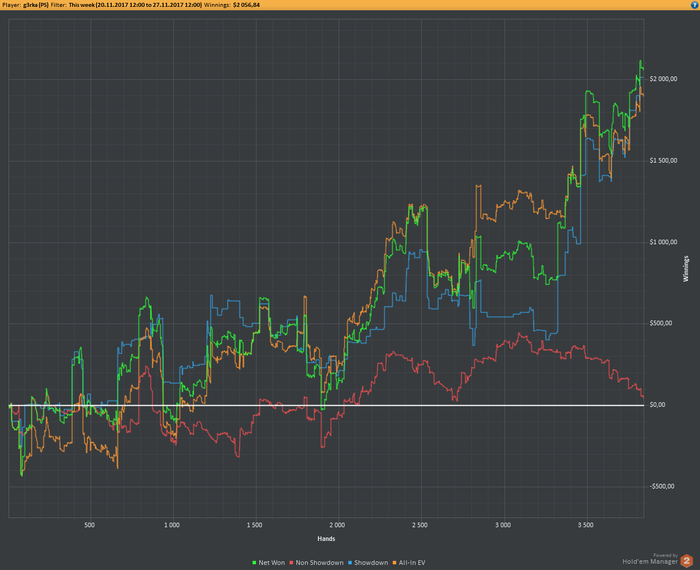
Task: Click the $1 500,00 y-axis label
Action: click(x=663, y=160)
